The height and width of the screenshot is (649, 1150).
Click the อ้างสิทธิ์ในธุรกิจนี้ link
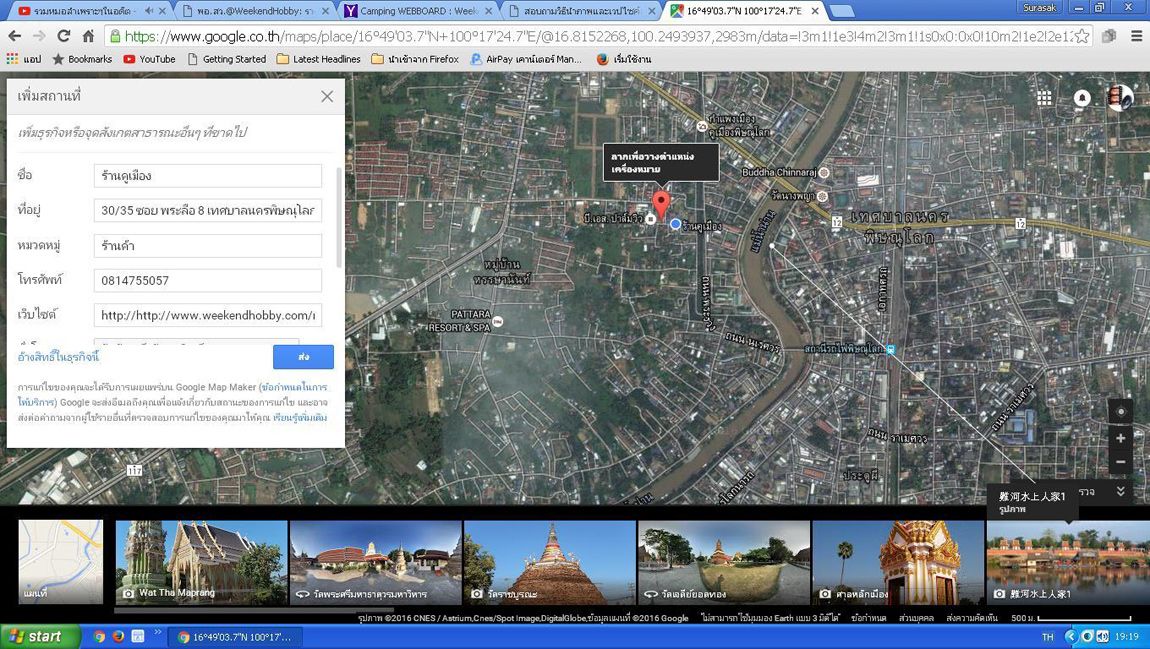click(x=59, y=357)
